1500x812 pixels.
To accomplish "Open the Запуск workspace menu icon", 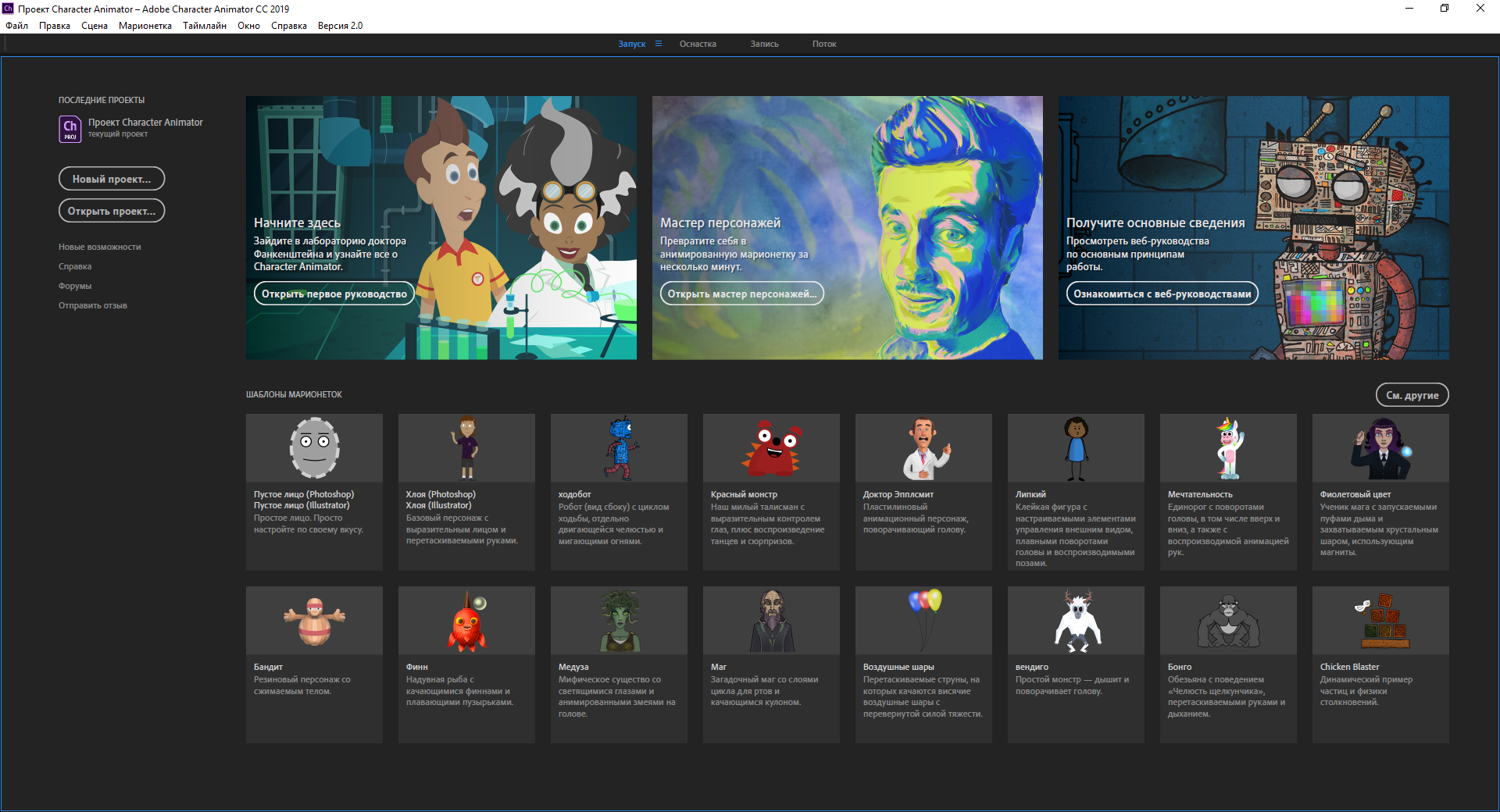I will click(659, 44).
